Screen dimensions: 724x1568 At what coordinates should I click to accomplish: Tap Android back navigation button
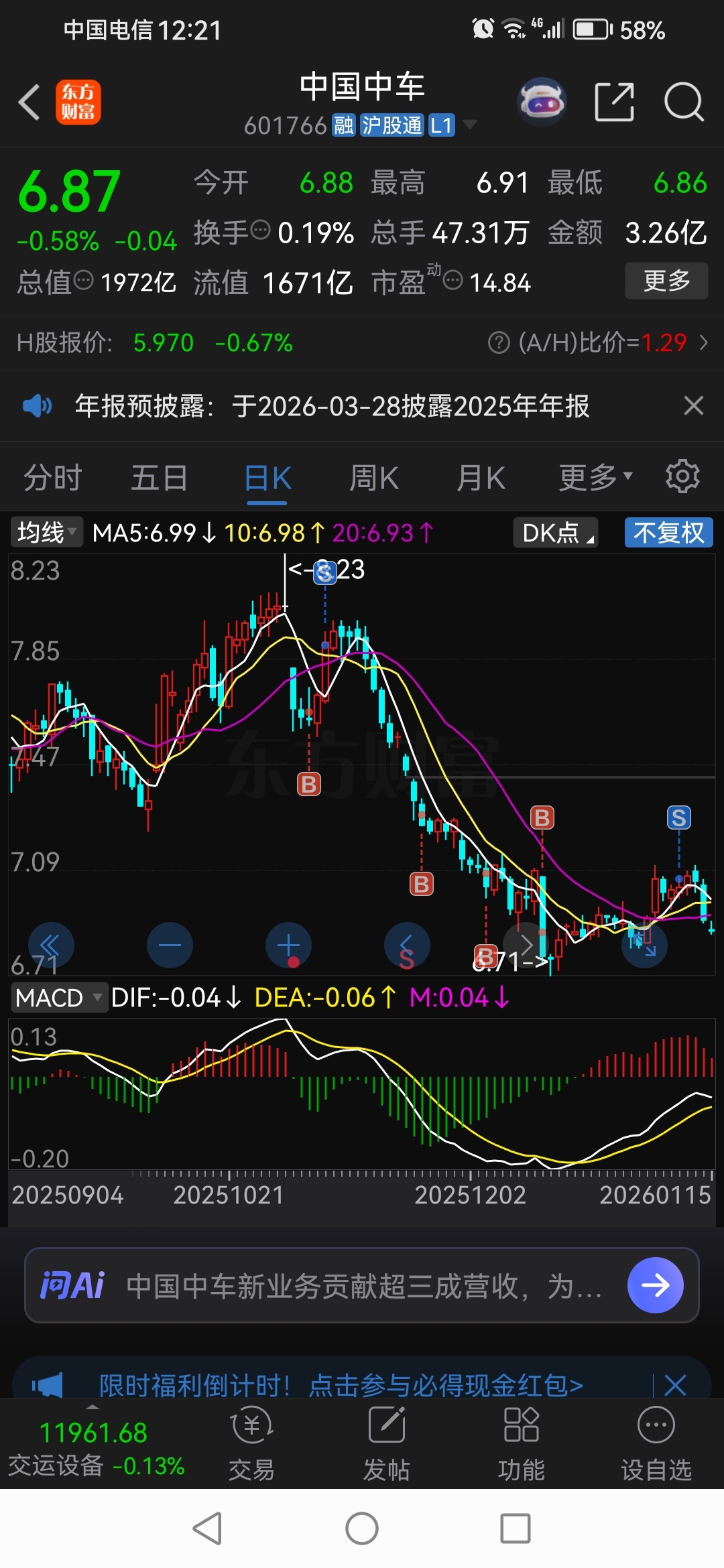pyautogui.click(x=207, y=1528)
